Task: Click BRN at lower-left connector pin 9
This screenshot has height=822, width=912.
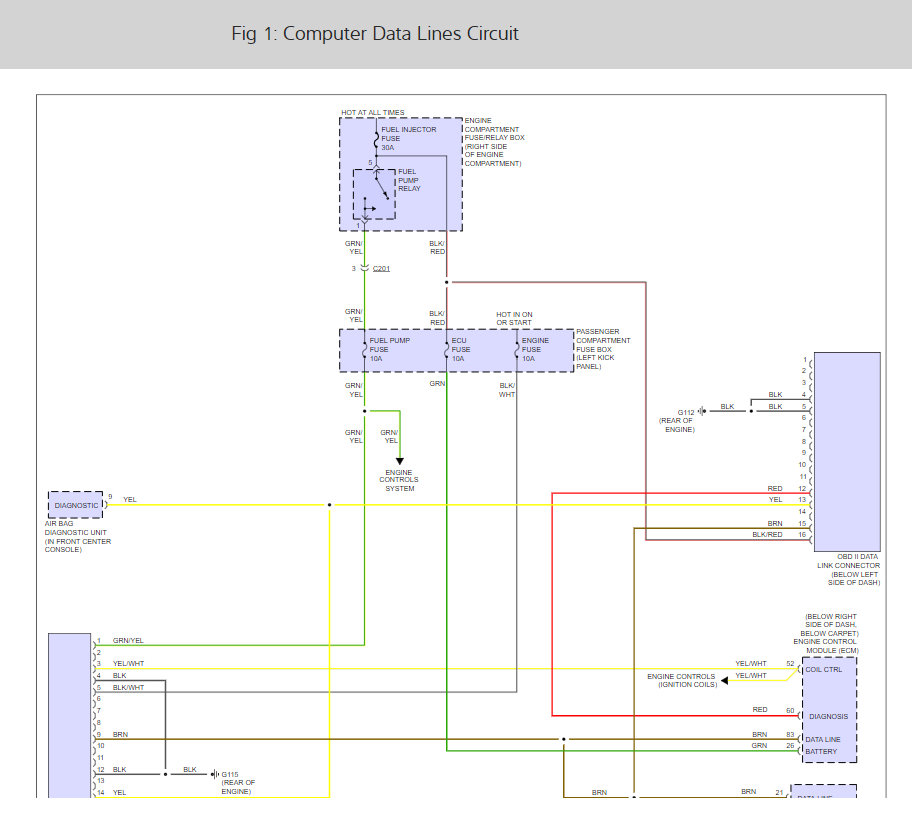Action: click(x=120, y=735)
